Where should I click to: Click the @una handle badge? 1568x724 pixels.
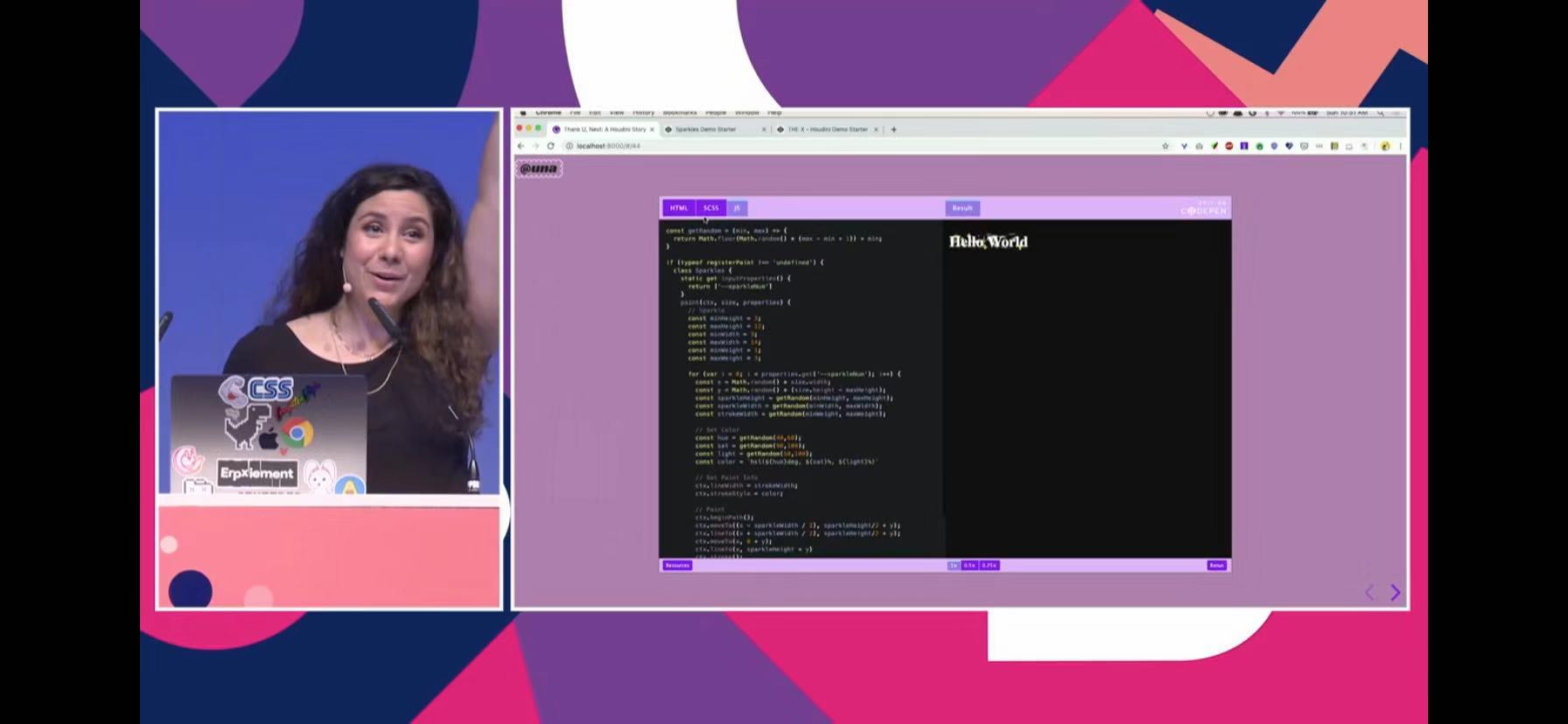click(x=539, y=169)
